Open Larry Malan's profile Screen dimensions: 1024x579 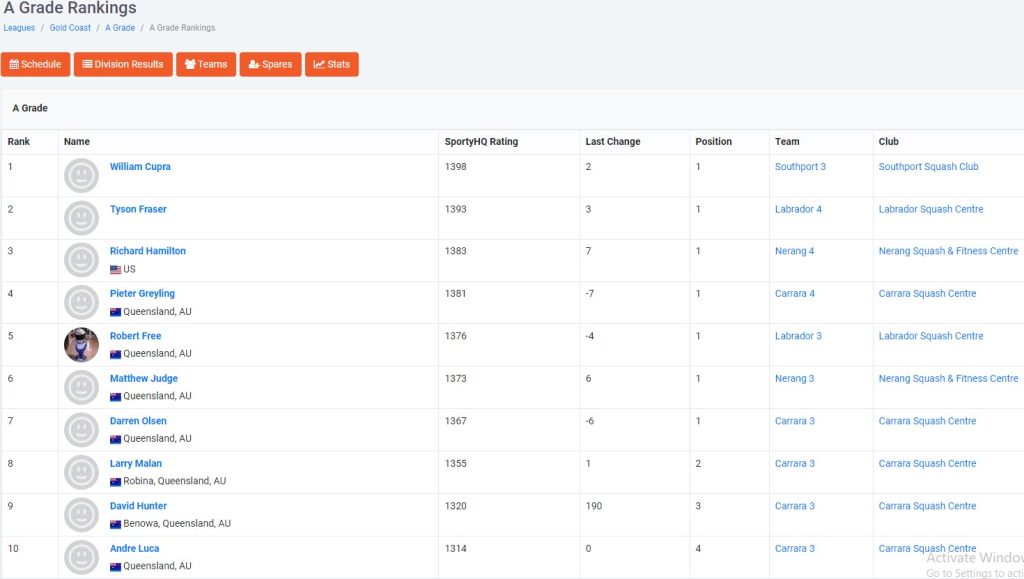click(136, 463)
